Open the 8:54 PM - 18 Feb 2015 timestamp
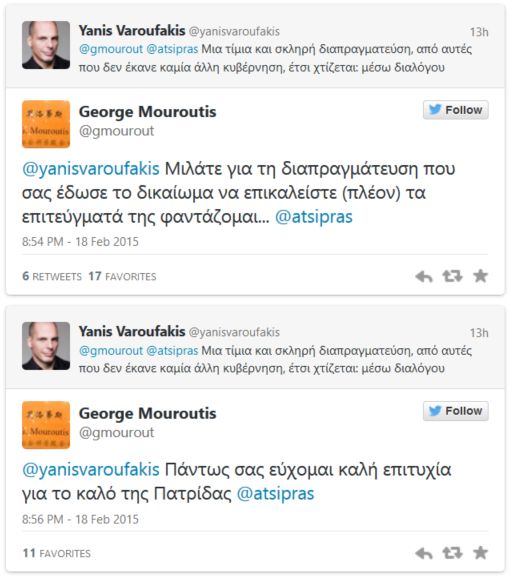The image size is (510, 579). 80,241
